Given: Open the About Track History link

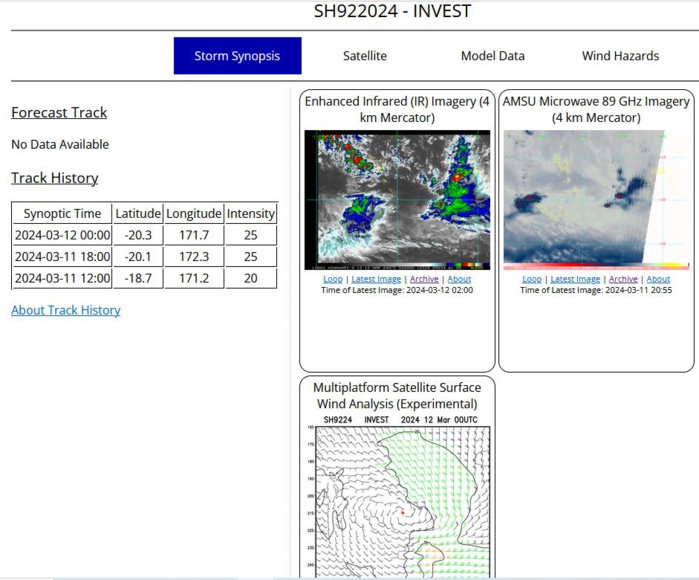Looking at the screenshot, I should pos(66,310).
